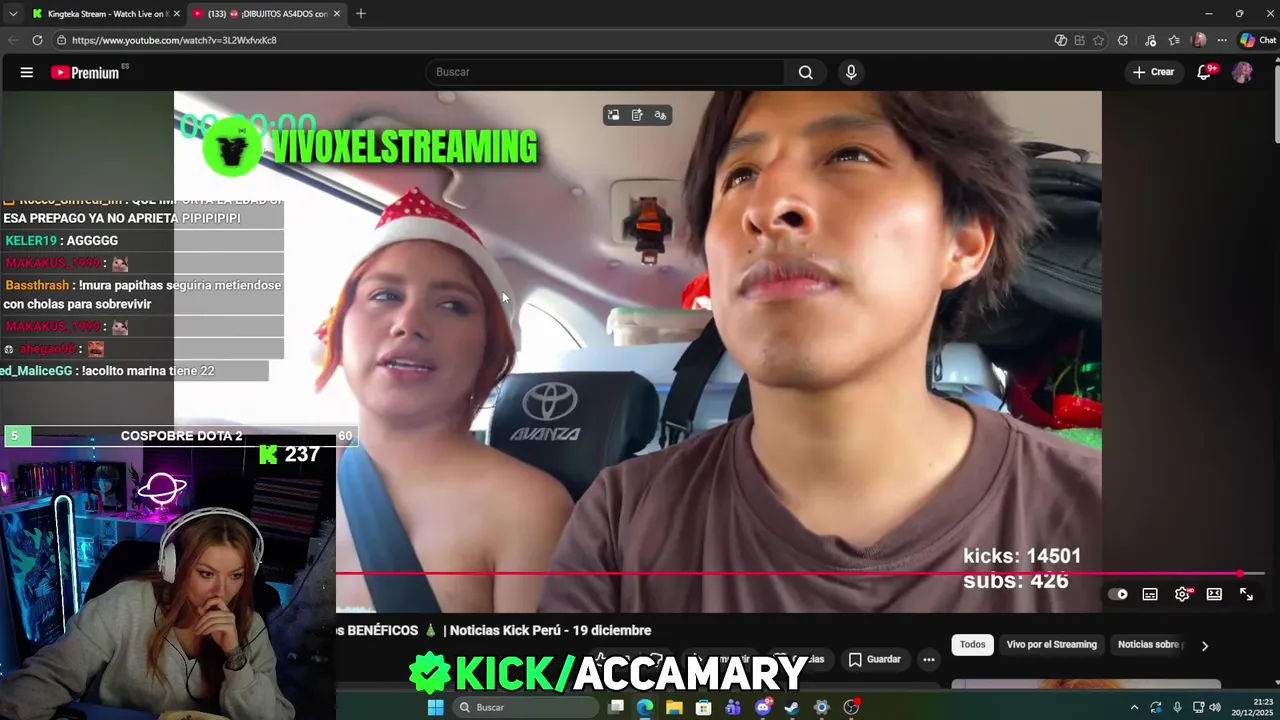Add page to favorites star icon

point(1098,40)
